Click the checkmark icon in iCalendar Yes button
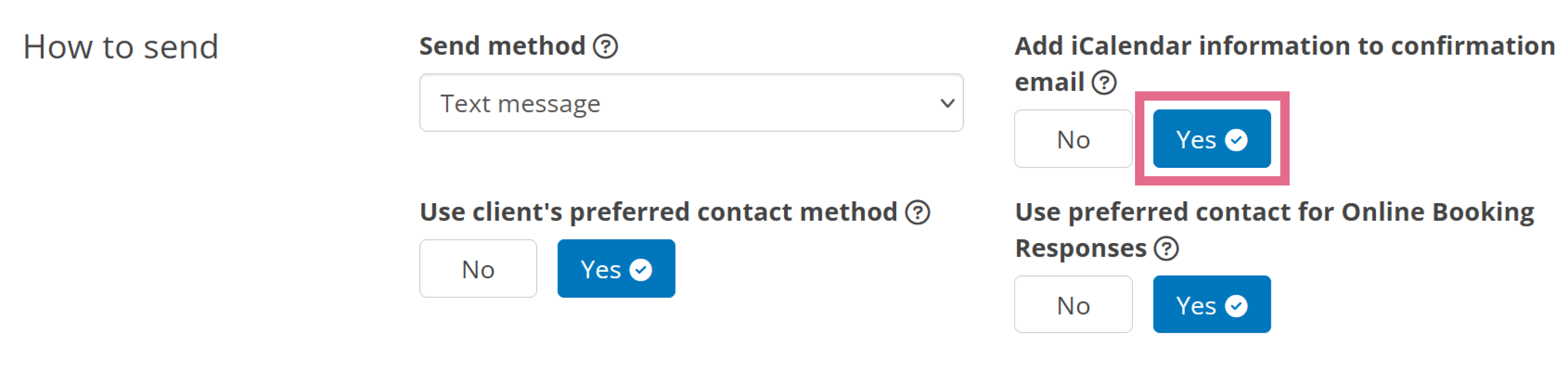 click(x=1236, y=140)
